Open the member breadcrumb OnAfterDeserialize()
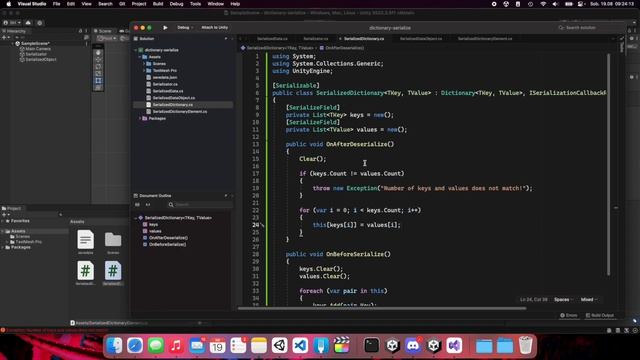Image resolution: width=640 pixels, height=360 pixels. pyautogui.click(x=342, y=48)
